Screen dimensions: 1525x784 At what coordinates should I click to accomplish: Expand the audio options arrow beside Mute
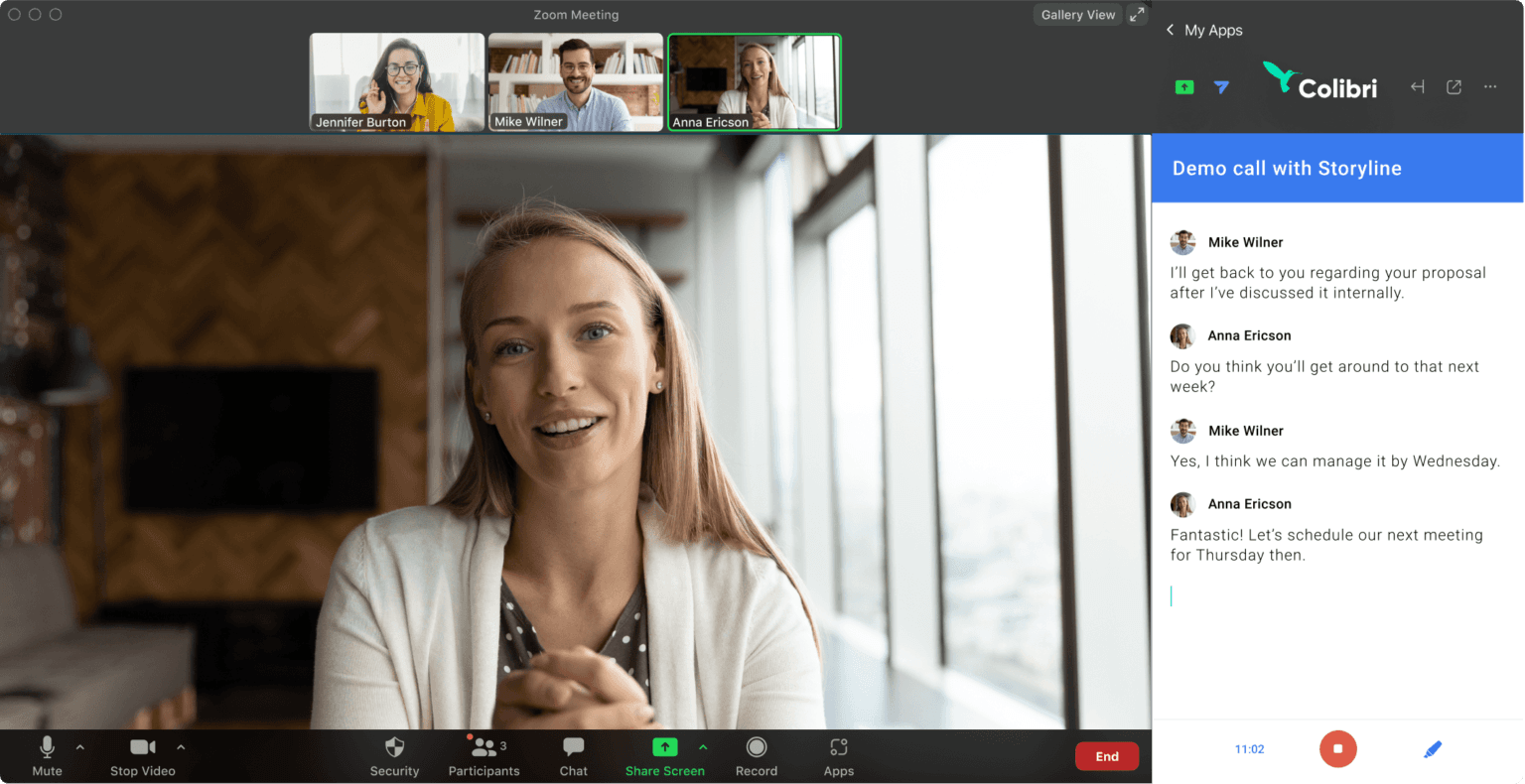[80, 747]
